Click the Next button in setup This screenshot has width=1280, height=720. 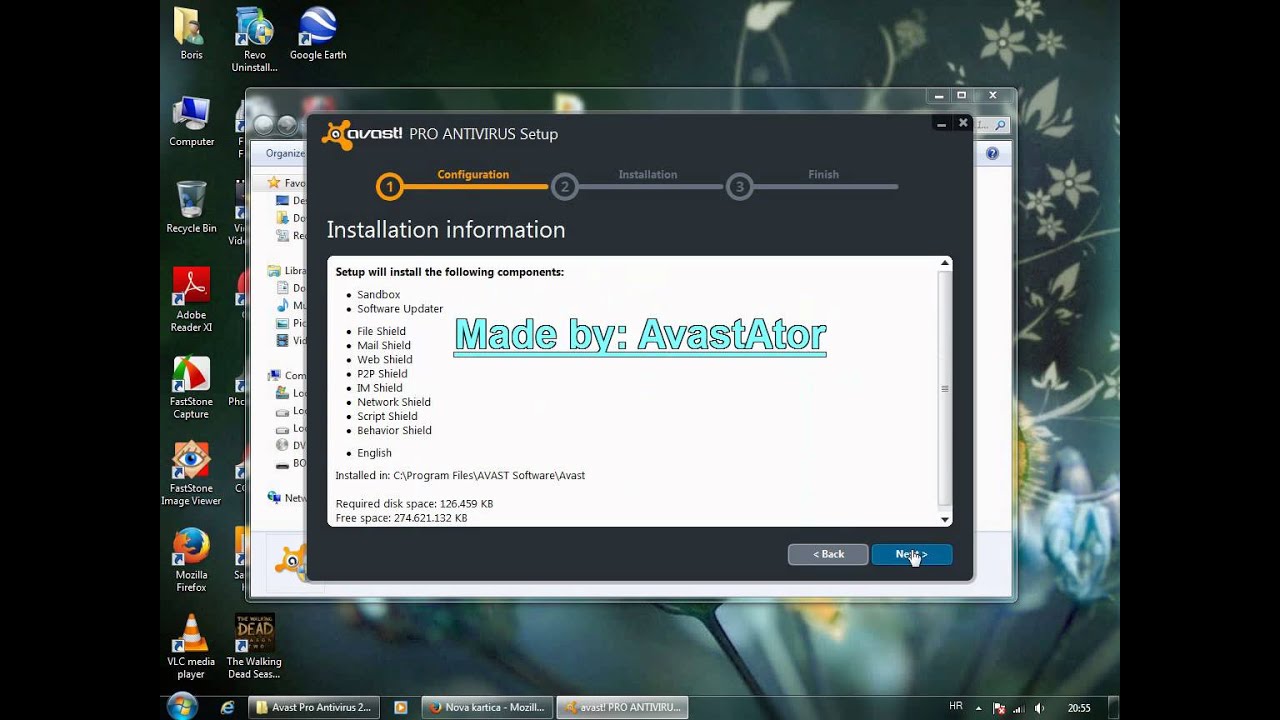[x=911, y=554]
